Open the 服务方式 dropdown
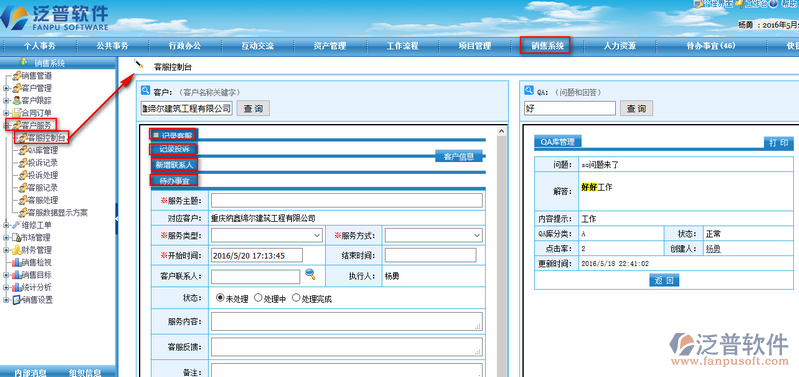The height and width of the screenshot is (377, 799). tap(434, 235)
